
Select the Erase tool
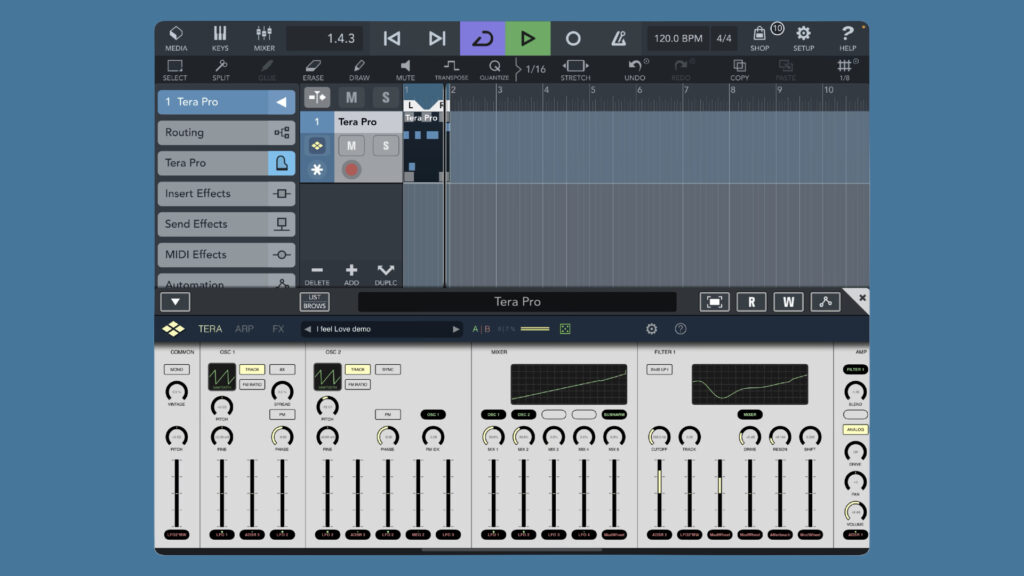click(313, 70)
